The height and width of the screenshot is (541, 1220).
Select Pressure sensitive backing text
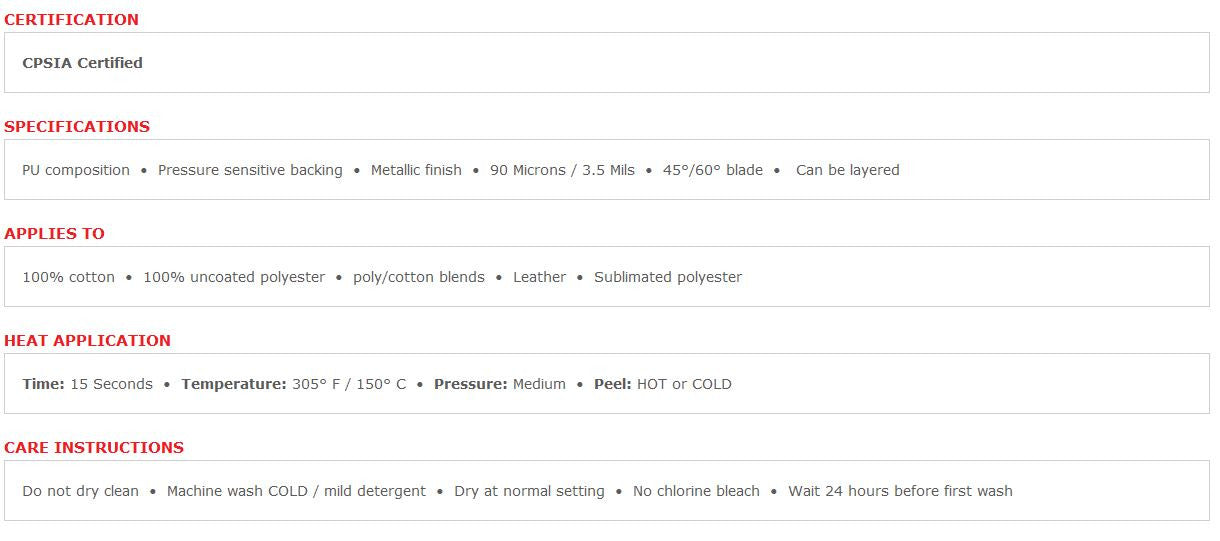tap(250, 170)
